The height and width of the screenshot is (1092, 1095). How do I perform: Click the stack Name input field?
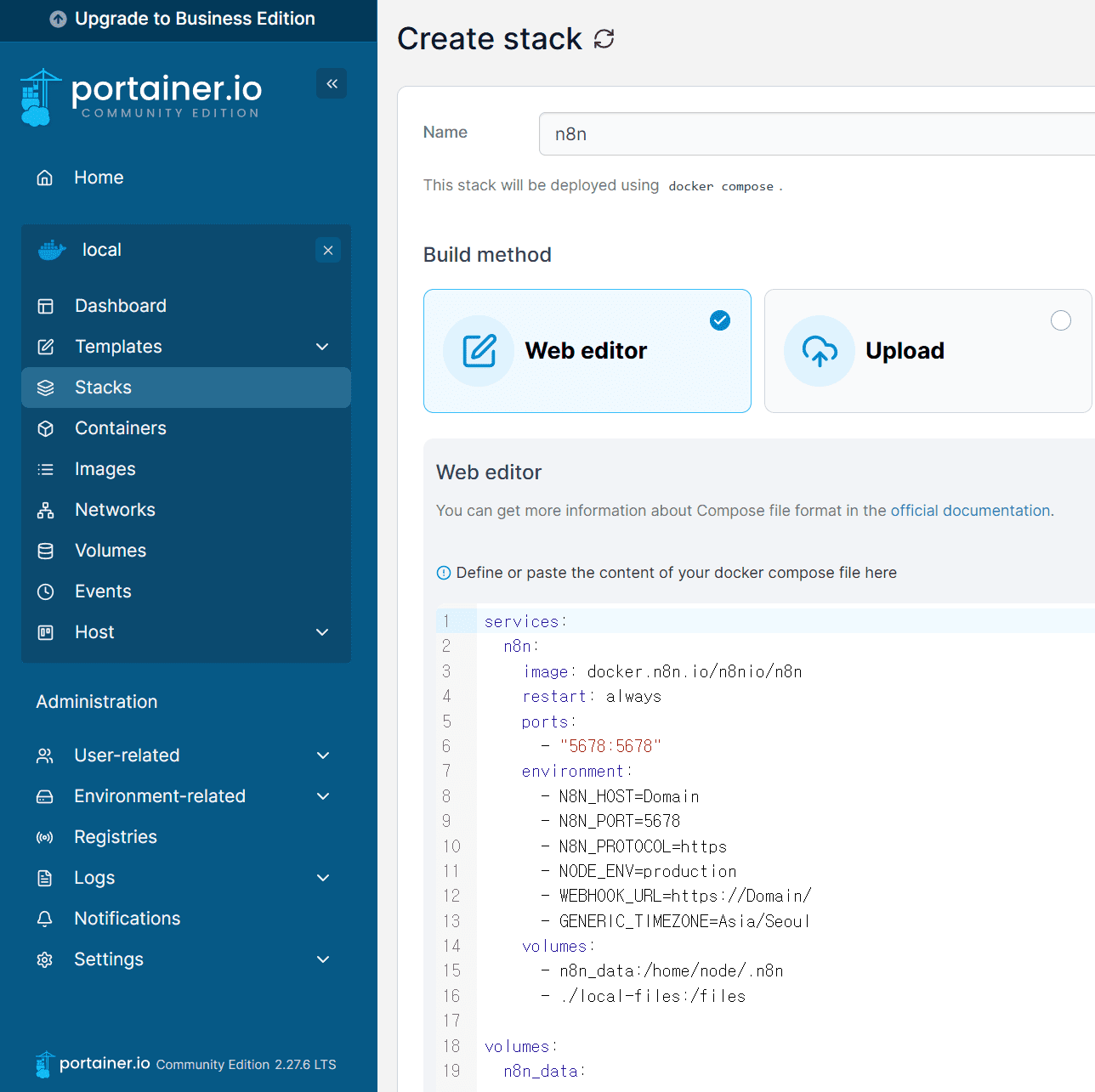point(817,134)
